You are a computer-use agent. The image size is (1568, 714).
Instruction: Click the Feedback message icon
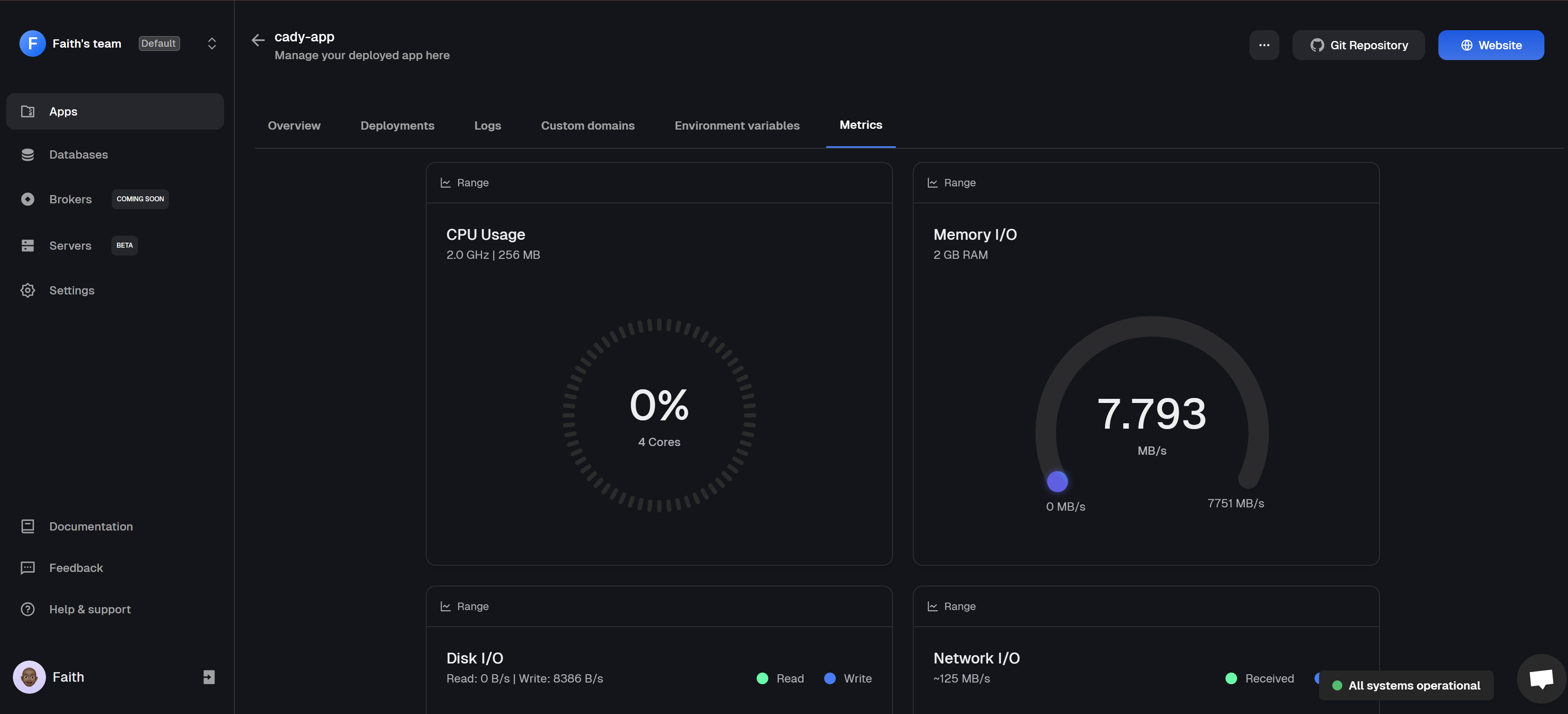pos(27,567)
